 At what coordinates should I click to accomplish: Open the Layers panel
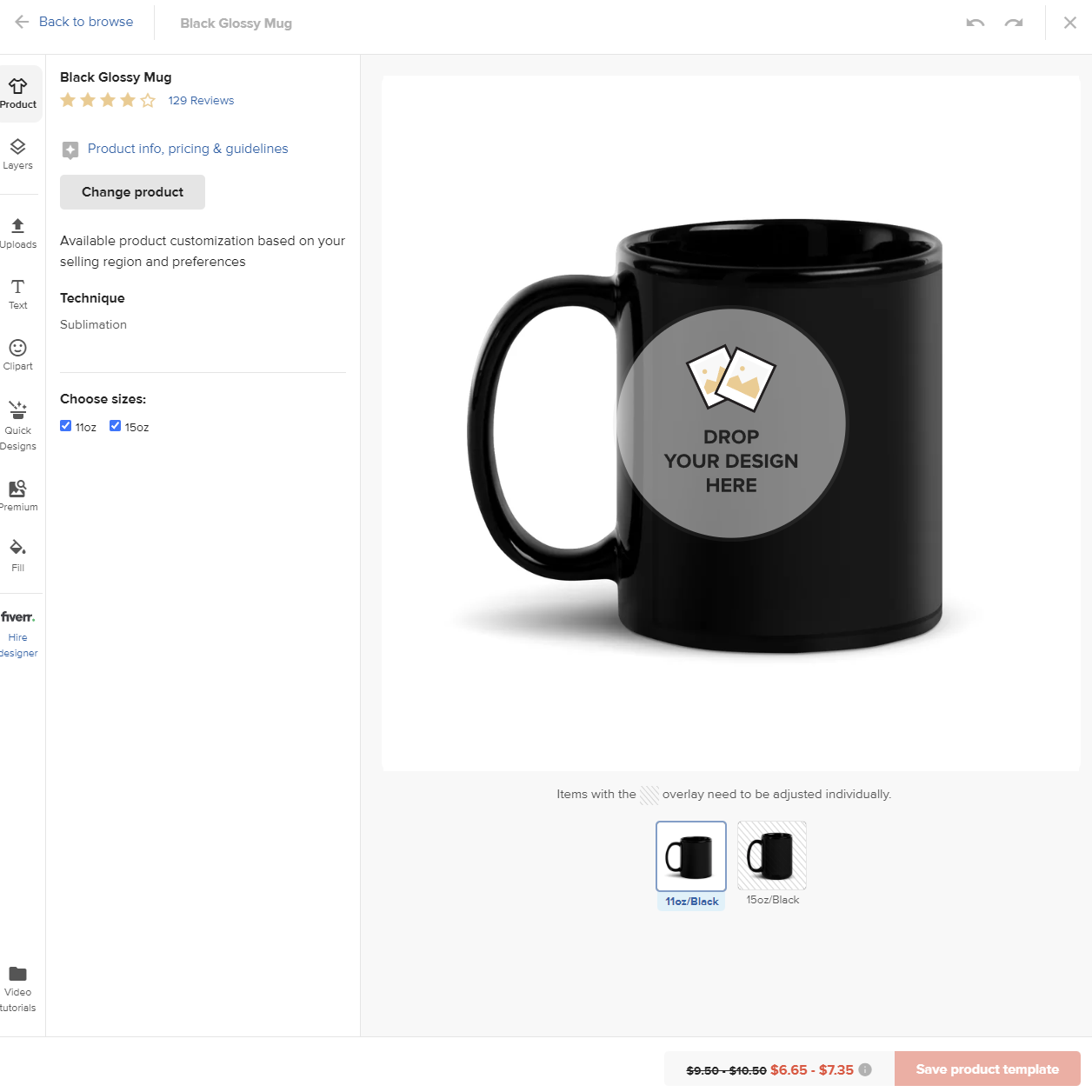[x=18, y=154]
